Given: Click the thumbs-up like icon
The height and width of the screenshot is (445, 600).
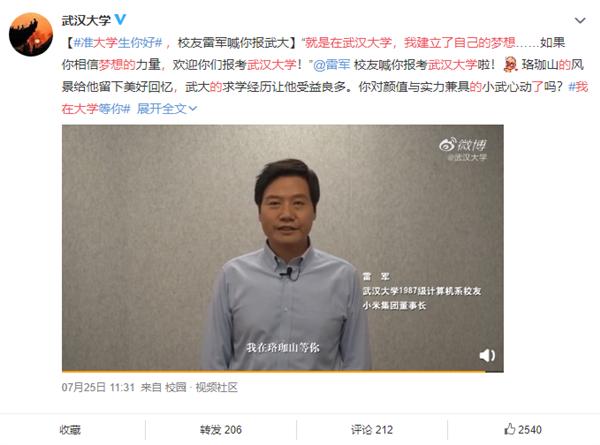Looking at the screenshot, I should 509,429.
